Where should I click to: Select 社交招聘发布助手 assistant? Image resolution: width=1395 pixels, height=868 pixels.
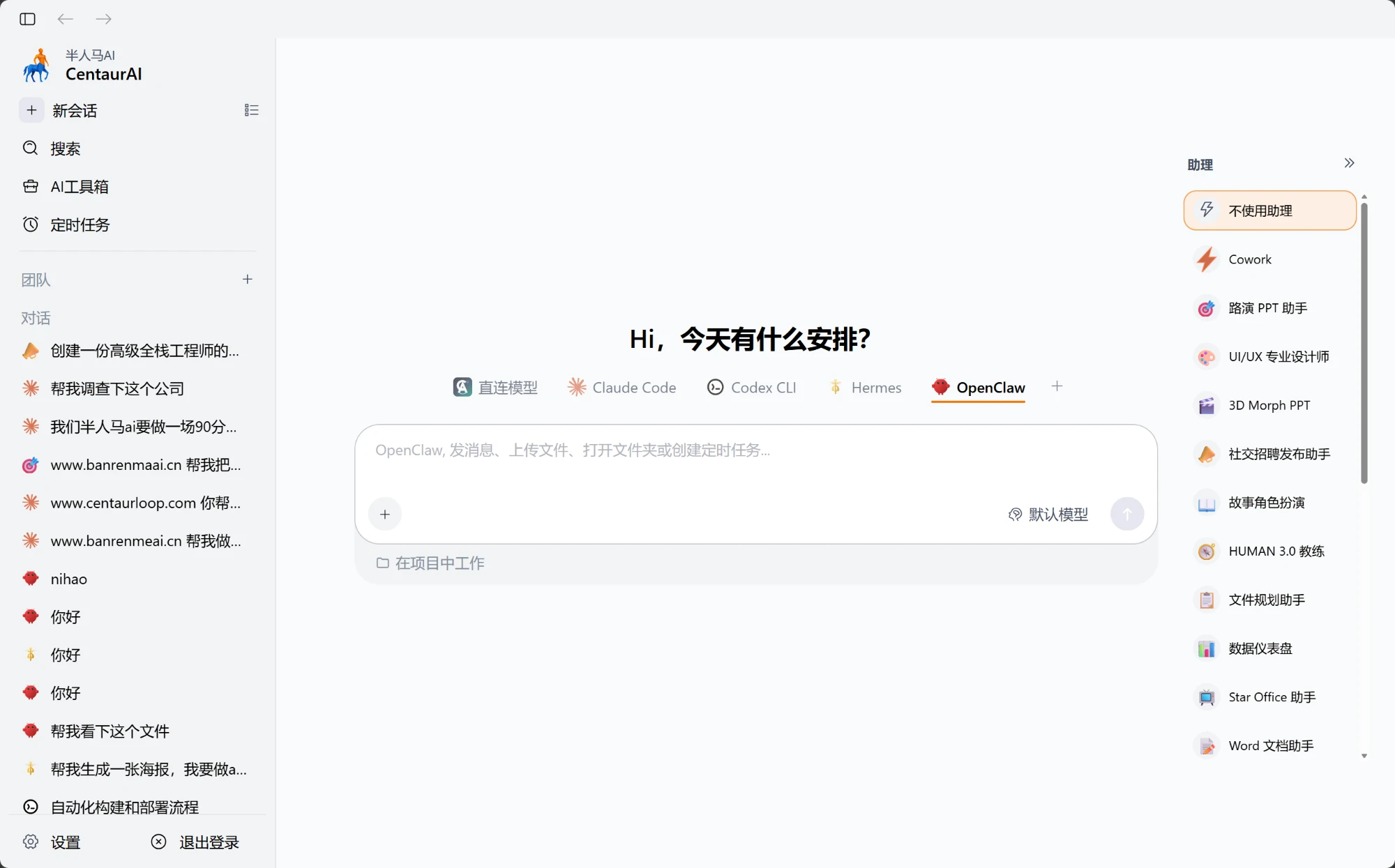pos(1270,455)
